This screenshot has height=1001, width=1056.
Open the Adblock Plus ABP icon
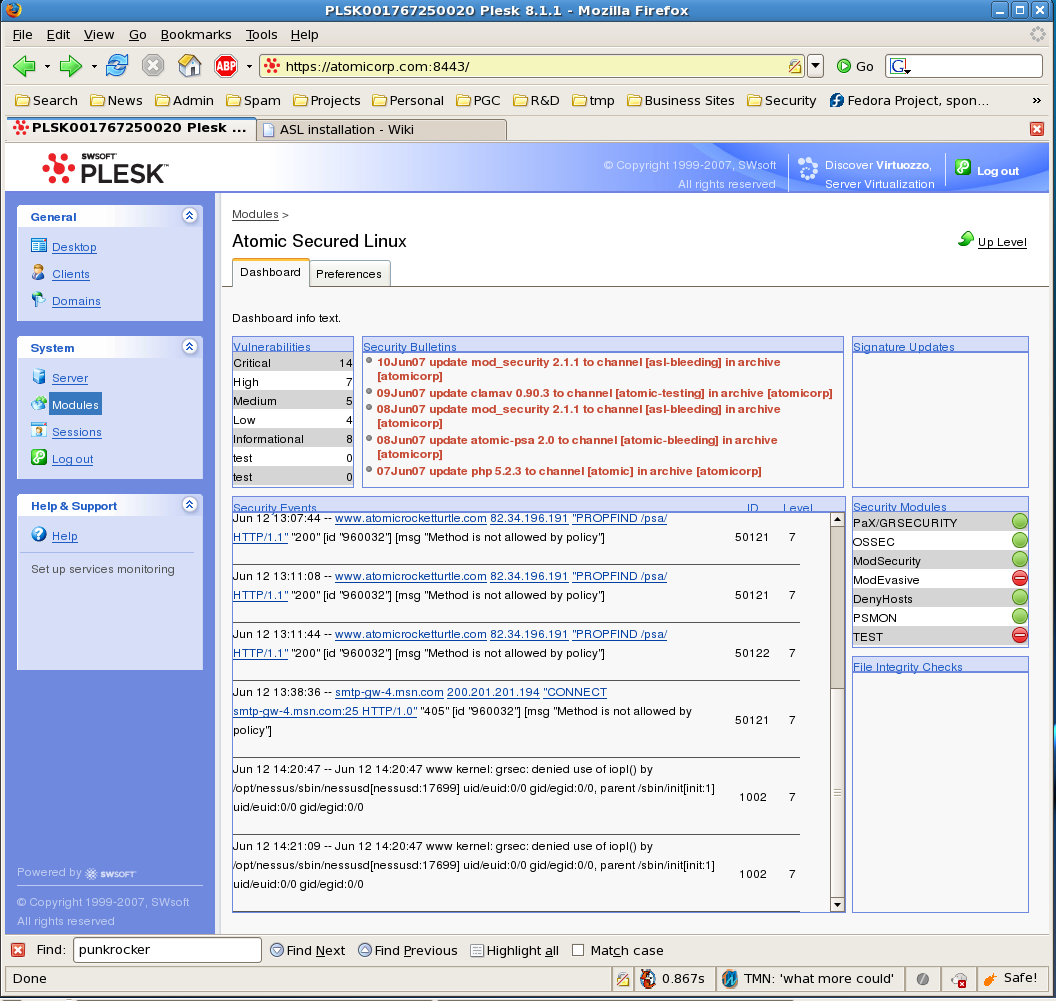226,66
